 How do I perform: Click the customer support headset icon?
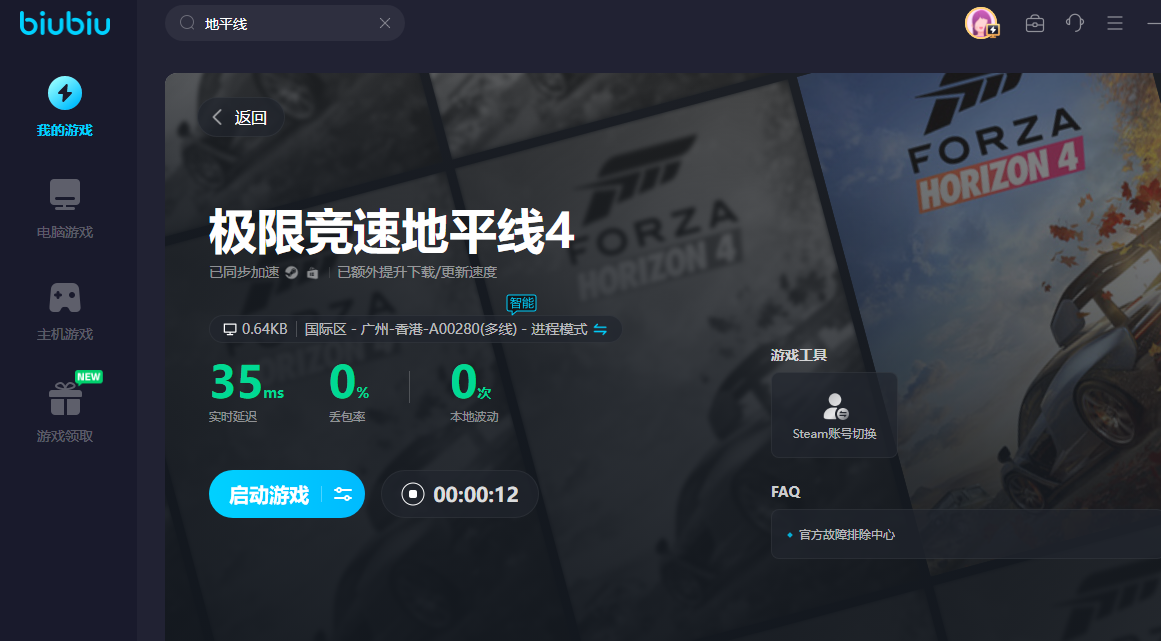[x=1075, y=23]
